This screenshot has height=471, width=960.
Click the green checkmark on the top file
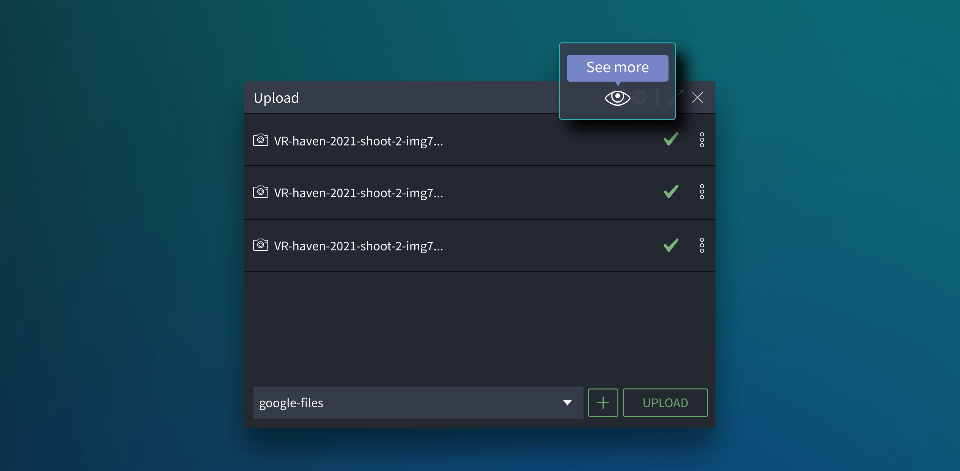(x=671, y=140)
